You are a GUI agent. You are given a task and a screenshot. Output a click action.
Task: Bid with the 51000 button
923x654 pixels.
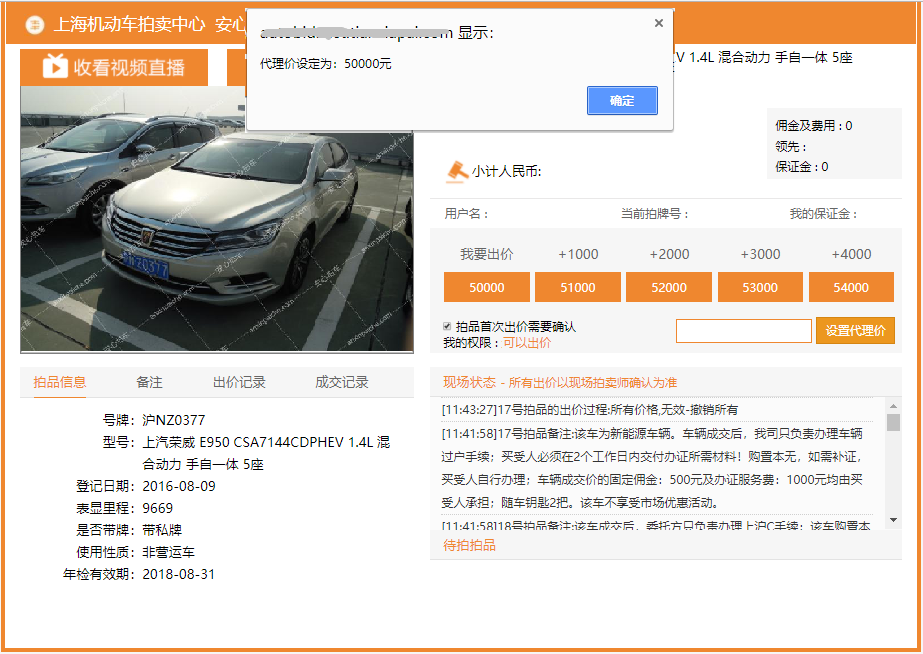(577, 287)
